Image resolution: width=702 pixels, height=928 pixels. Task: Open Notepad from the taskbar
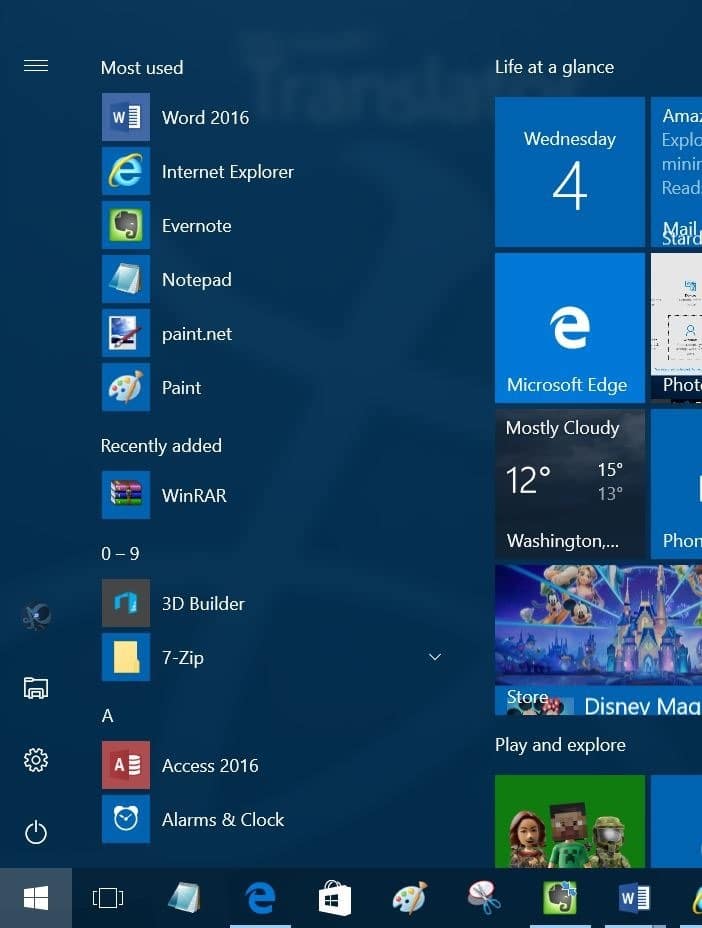184,898
